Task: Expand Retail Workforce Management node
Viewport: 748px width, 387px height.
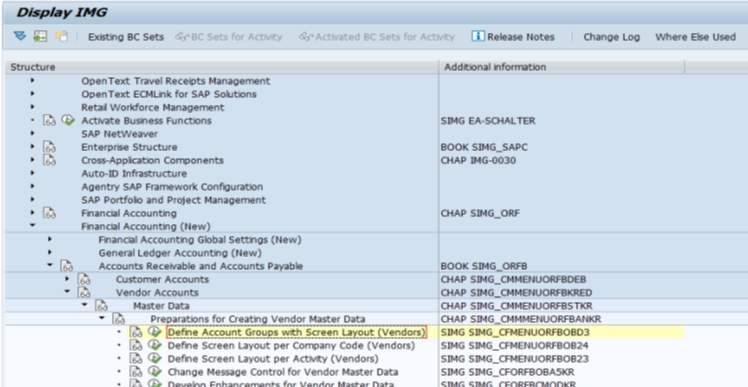Action: pos(32,107)
